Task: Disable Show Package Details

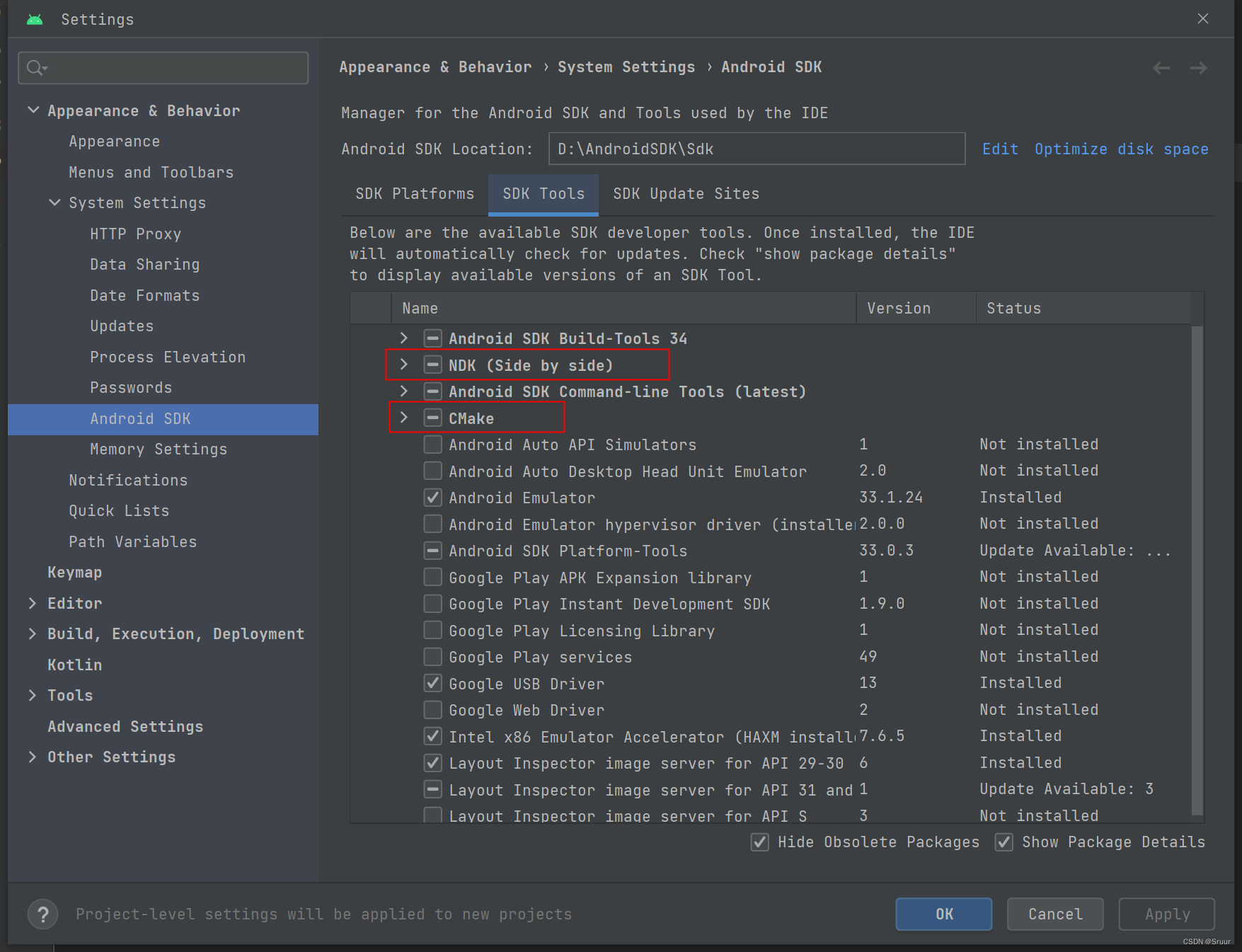Action: point(1004,842)
